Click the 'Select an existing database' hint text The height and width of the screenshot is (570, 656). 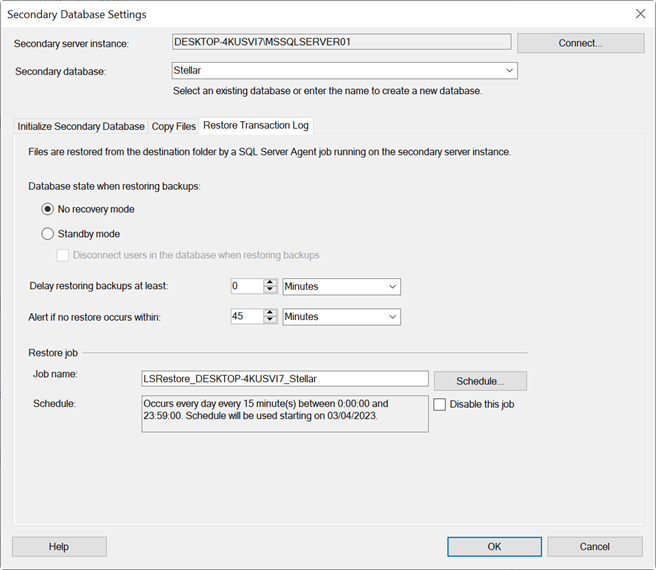[328, 91]
